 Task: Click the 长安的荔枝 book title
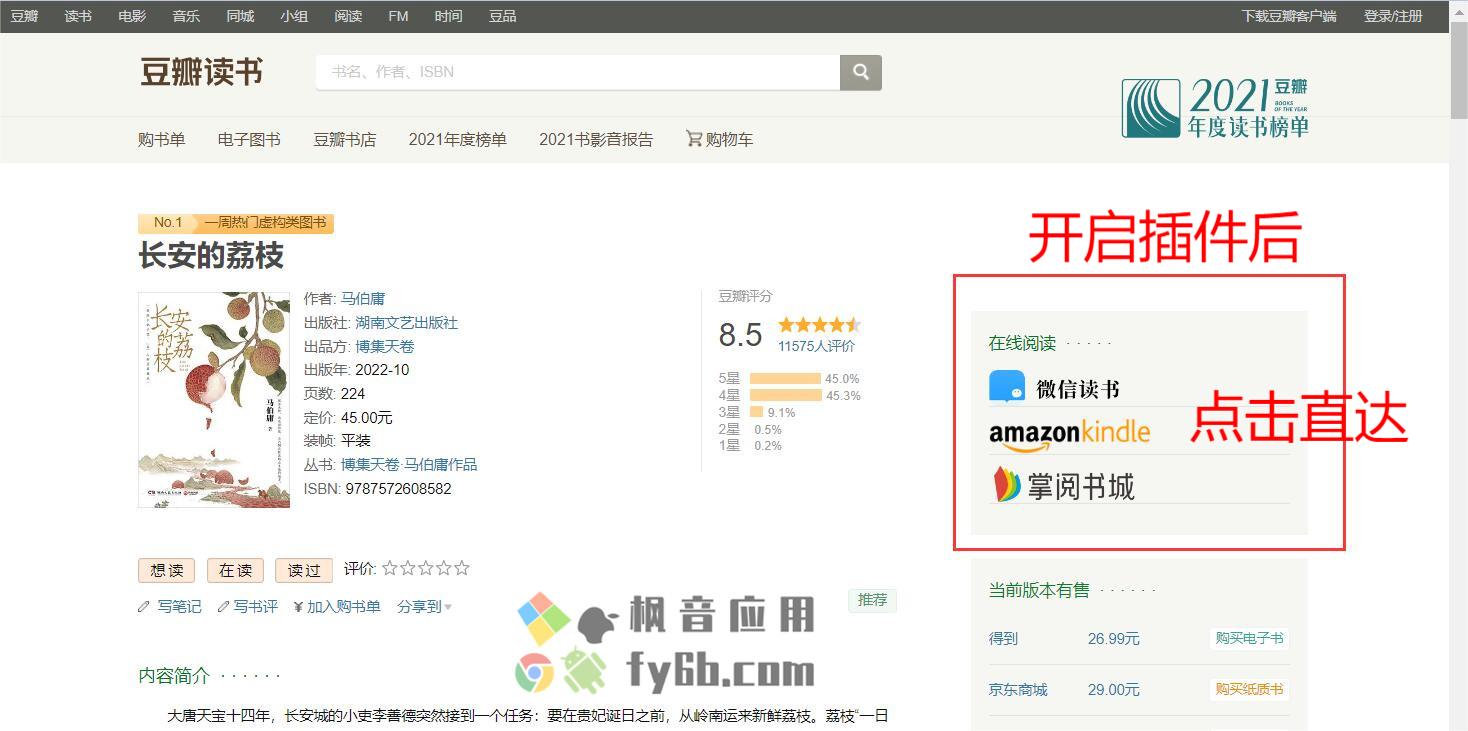click(x=211, y=256)
